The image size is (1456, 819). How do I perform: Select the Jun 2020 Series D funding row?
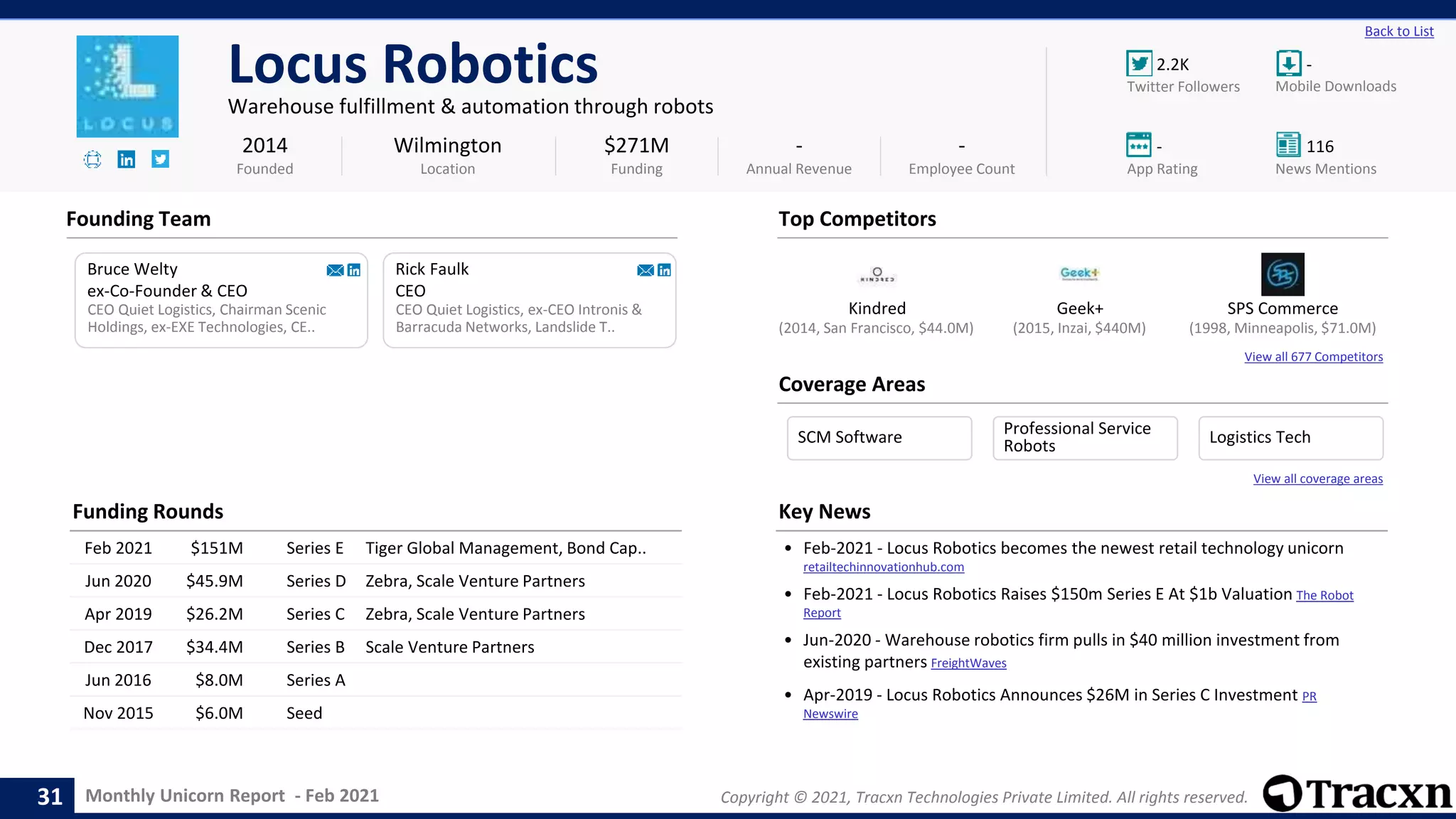376,582
